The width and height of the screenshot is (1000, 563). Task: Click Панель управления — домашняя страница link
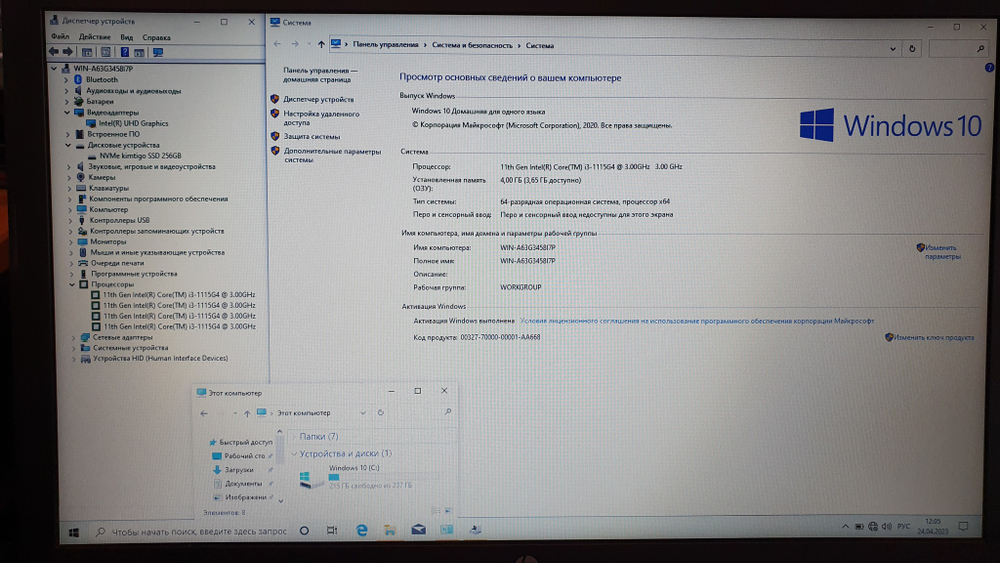(x=319, y=75)
